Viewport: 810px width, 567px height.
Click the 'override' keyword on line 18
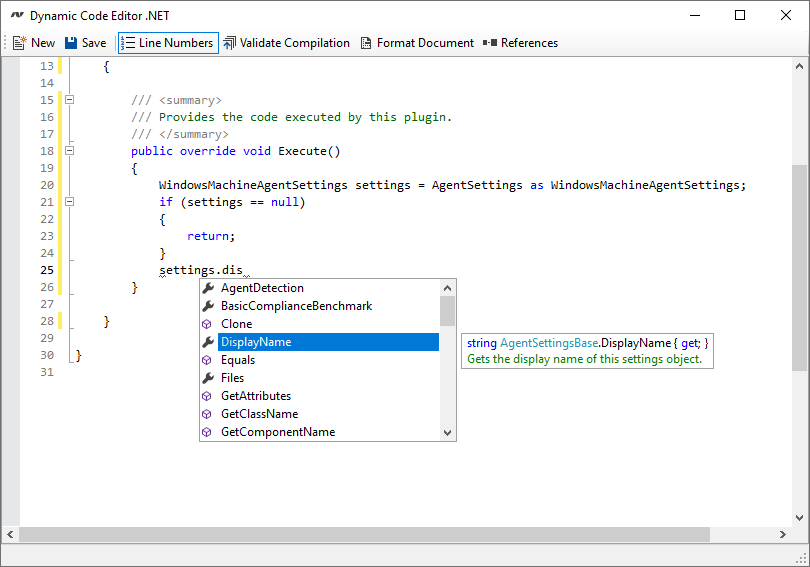point(208,151)
